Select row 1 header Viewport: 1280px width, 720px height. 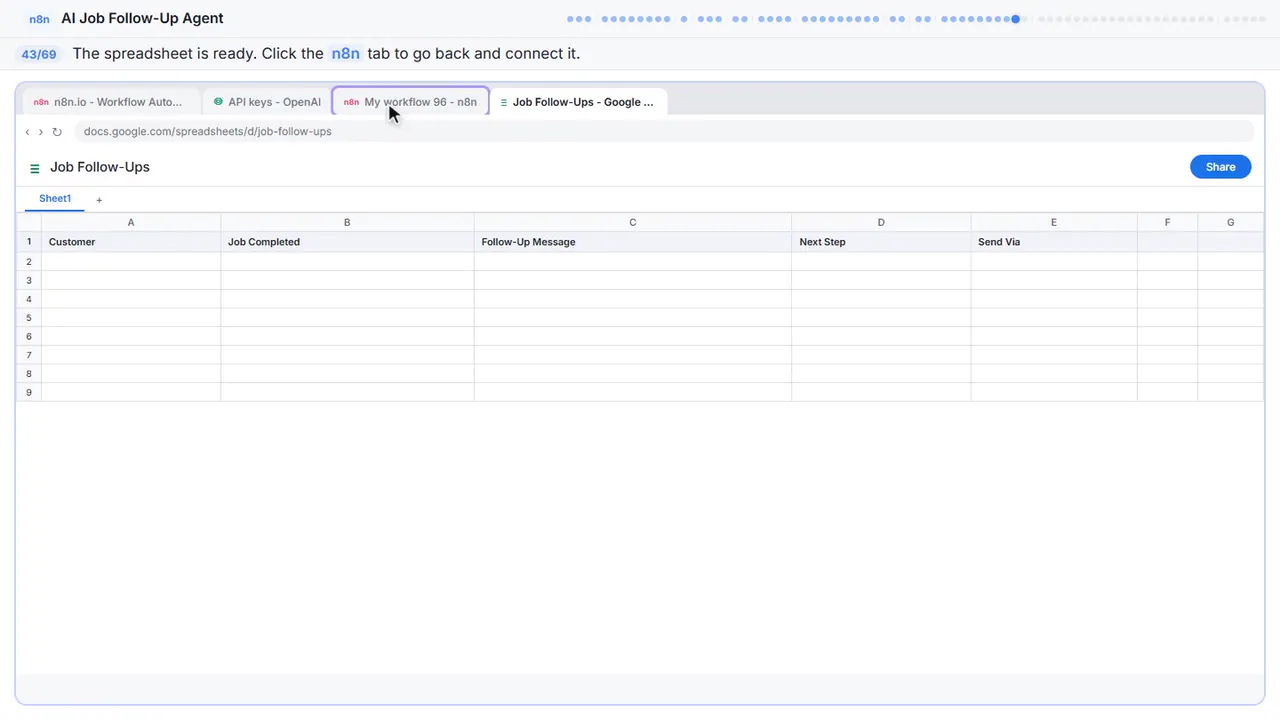coord(29,242)
